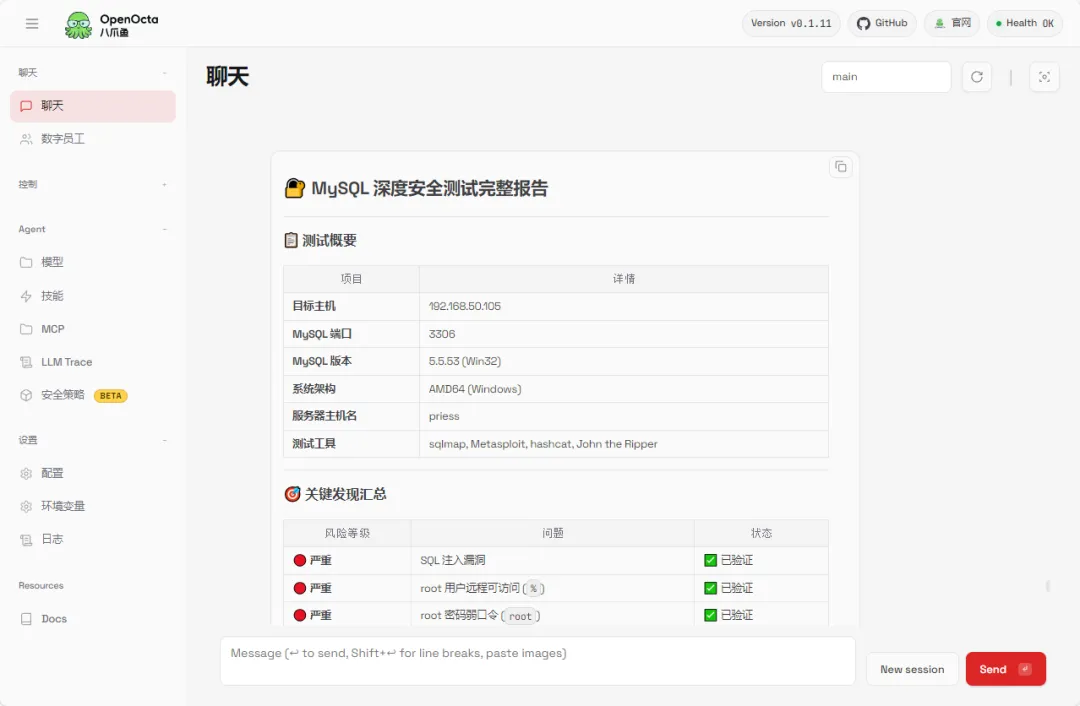Refresh the chat with reload icon
The height and width of the screenshot is (706, 1080).
pos(977,77)
